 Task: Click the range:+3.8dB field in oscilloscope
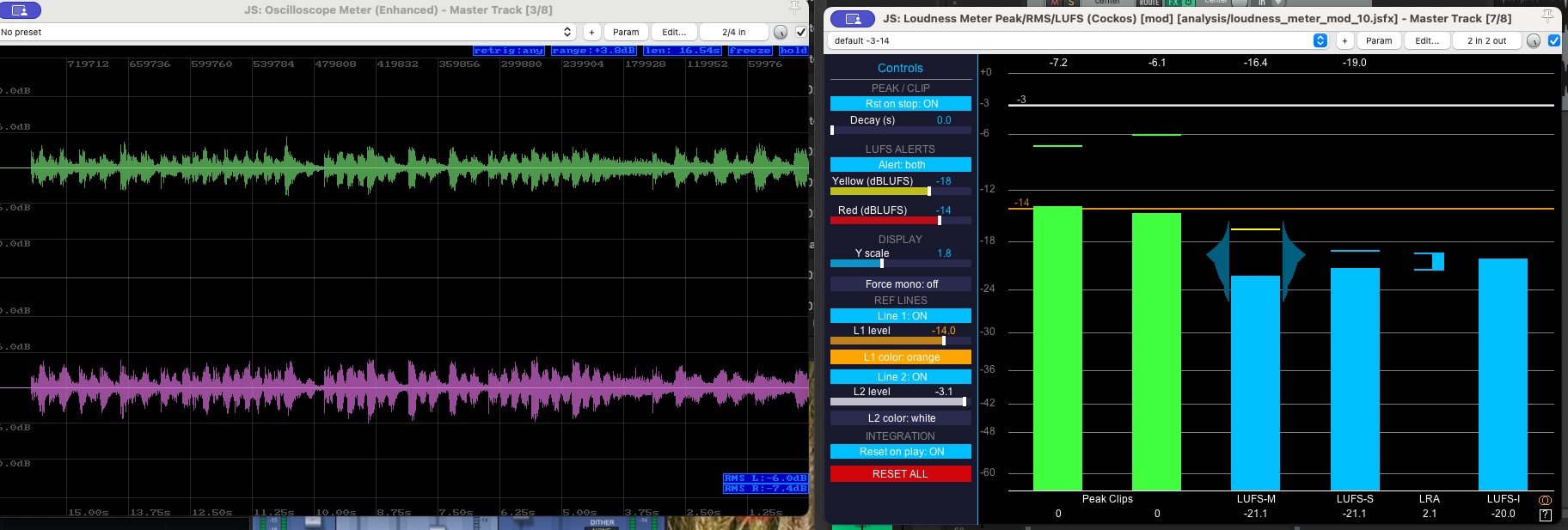tap(593, 51)
